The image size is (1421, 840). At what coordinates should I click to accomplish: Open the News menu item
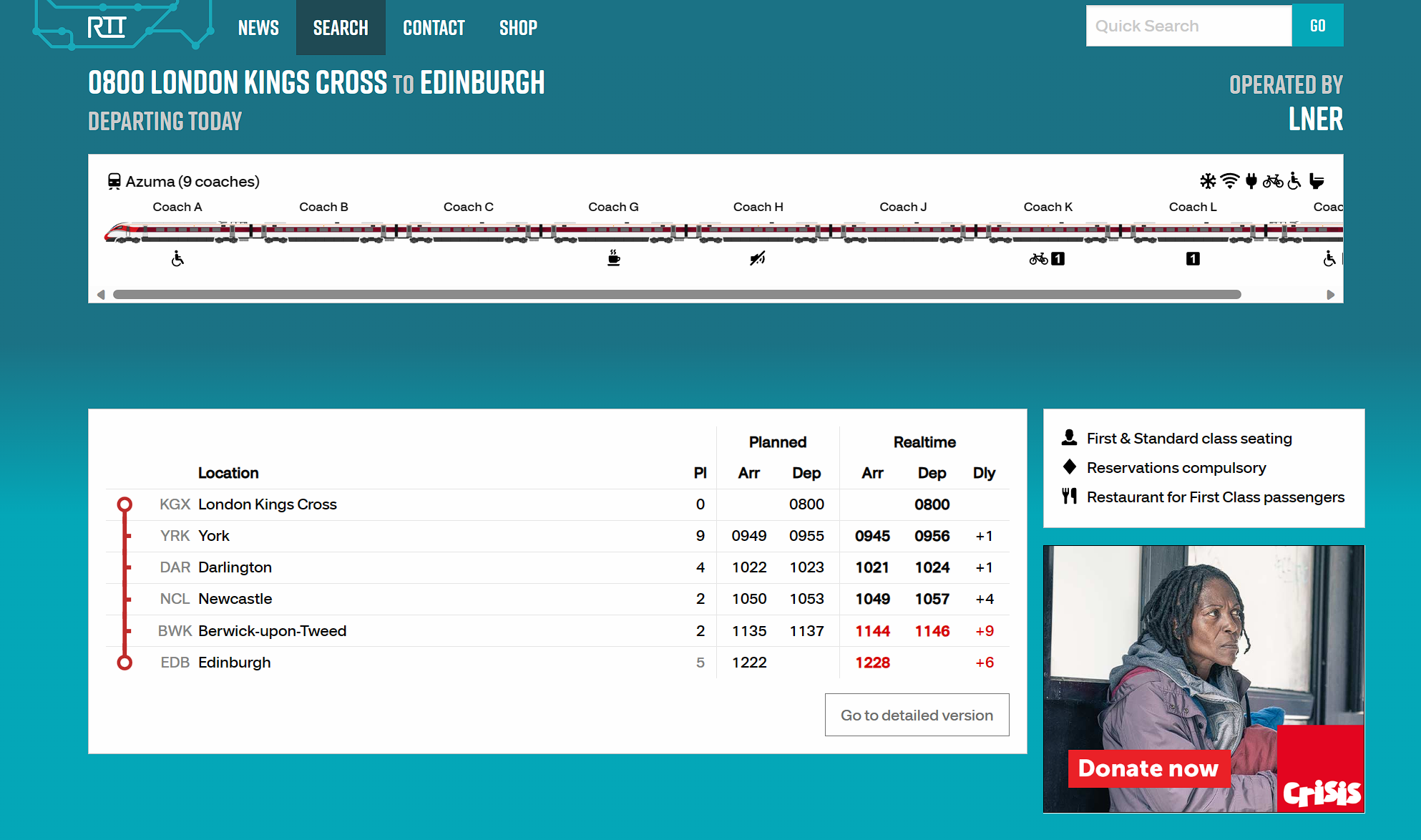(258, 28)
